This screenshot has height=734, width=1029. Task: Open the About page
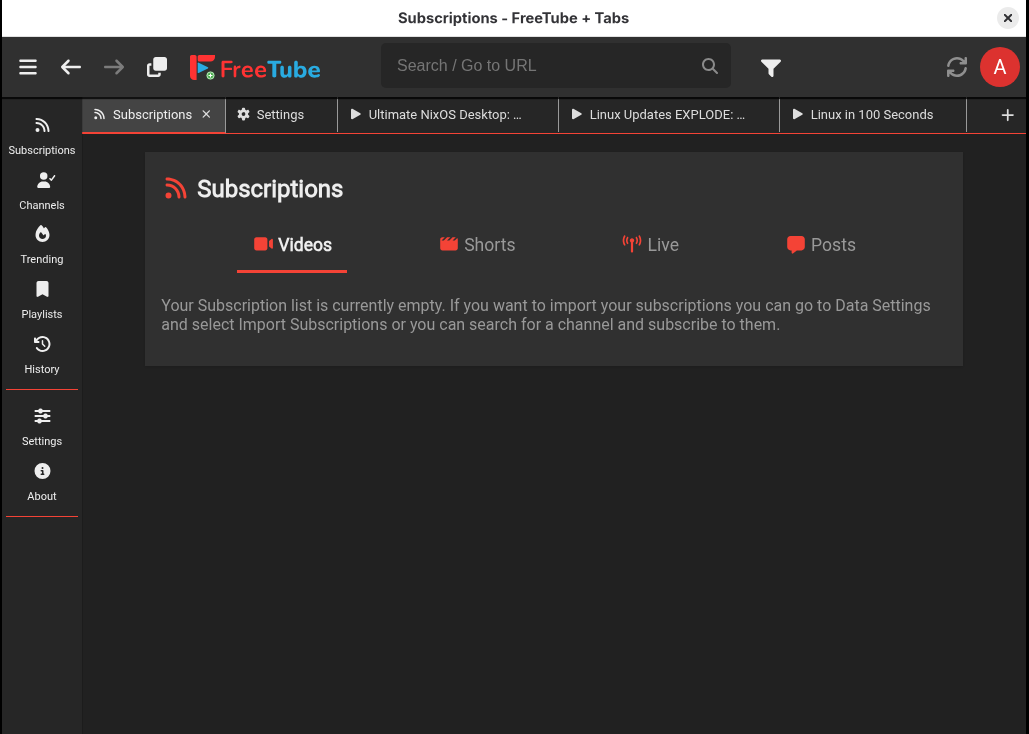(41, 481)
